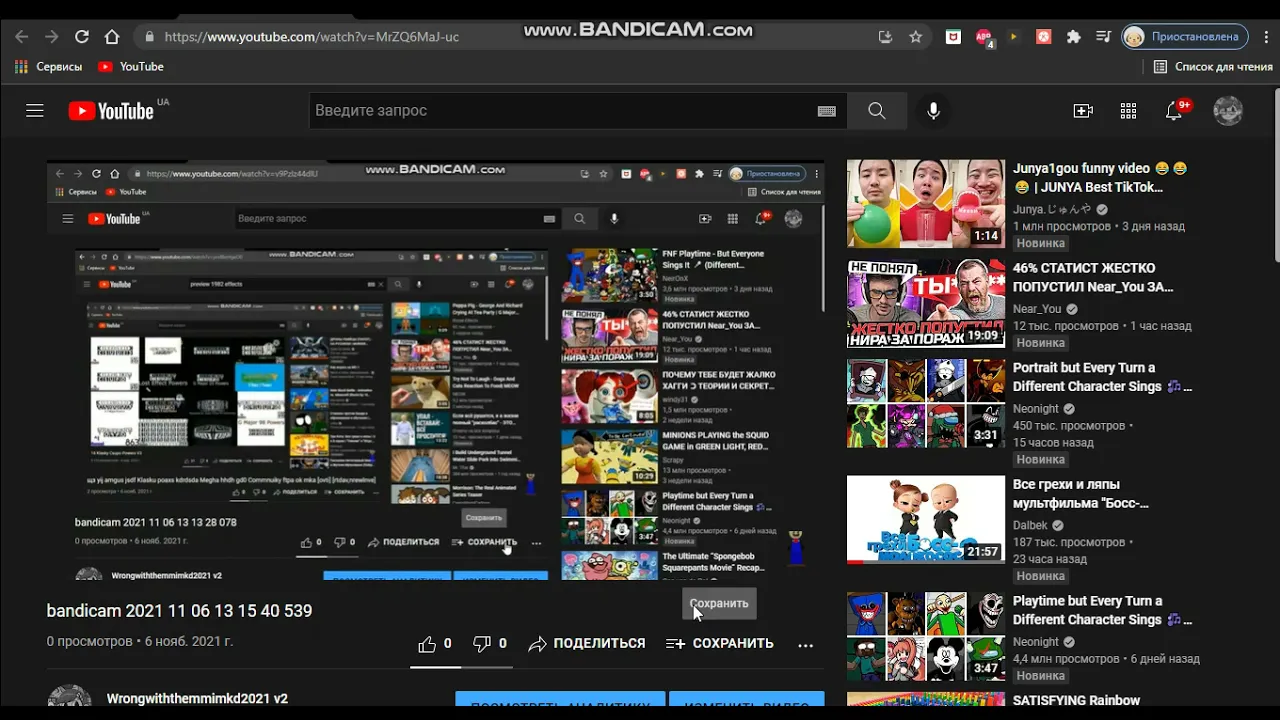Open the YouTube bookmark in bookmarks bar

[131, 67]
